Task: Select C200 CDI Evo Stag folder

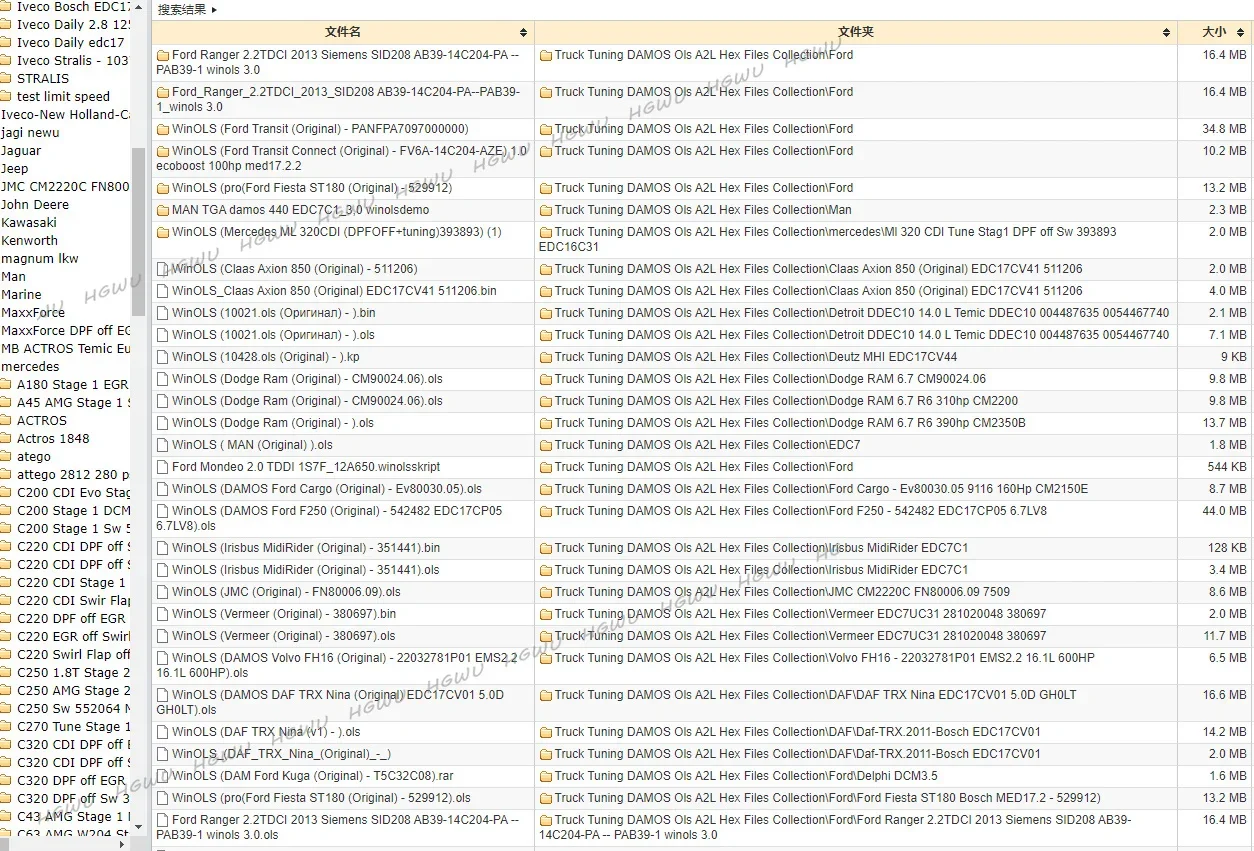Action: click(74, 492)
